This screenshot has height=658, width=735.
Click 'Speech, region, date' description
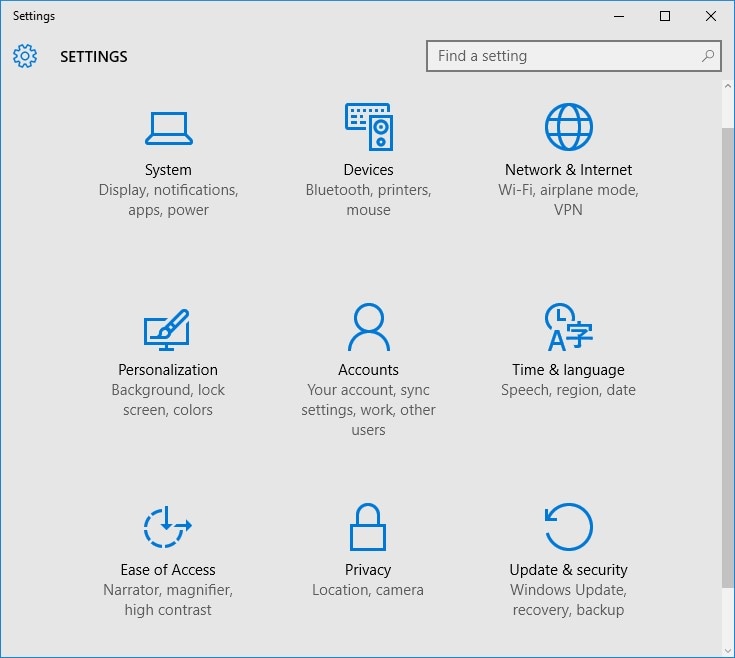(x=568, y=390)
